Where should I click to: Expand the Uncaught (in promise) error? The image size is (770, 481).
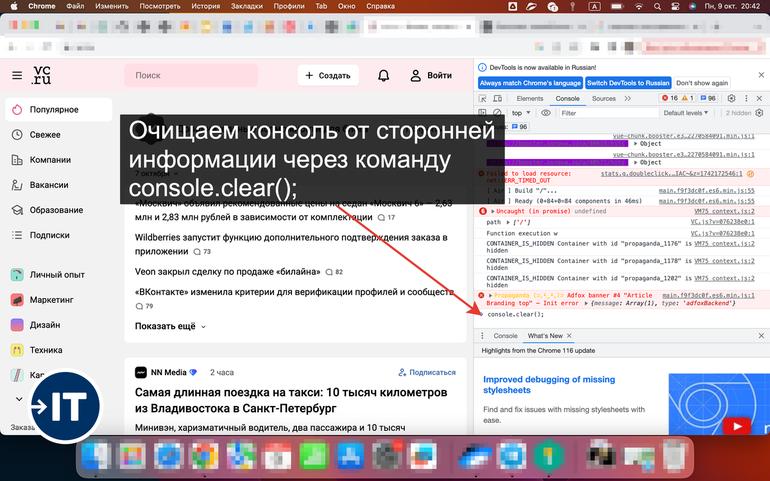(493, 211)
